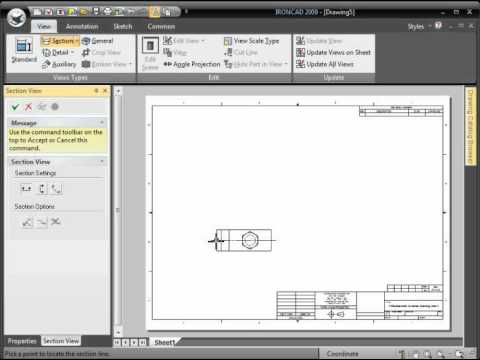Screen dimensions: 480x360
Task: Cancel command with red X
Action: pyautogui.click(x=28, y=107)
